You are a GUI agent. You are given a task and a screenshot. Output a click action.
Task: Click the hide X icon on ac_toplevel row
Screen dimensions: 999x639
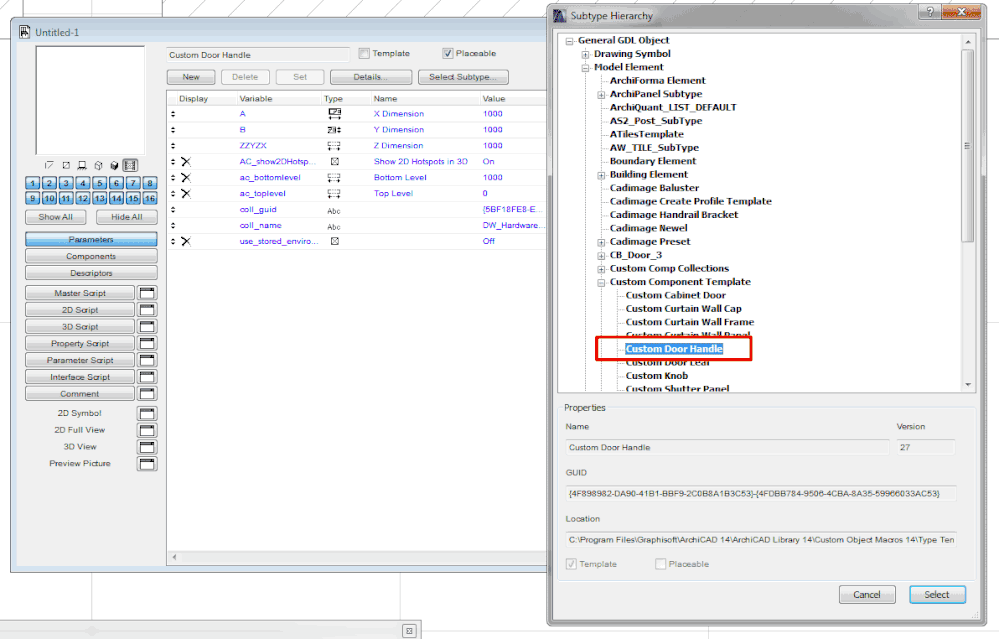point(186,194)
